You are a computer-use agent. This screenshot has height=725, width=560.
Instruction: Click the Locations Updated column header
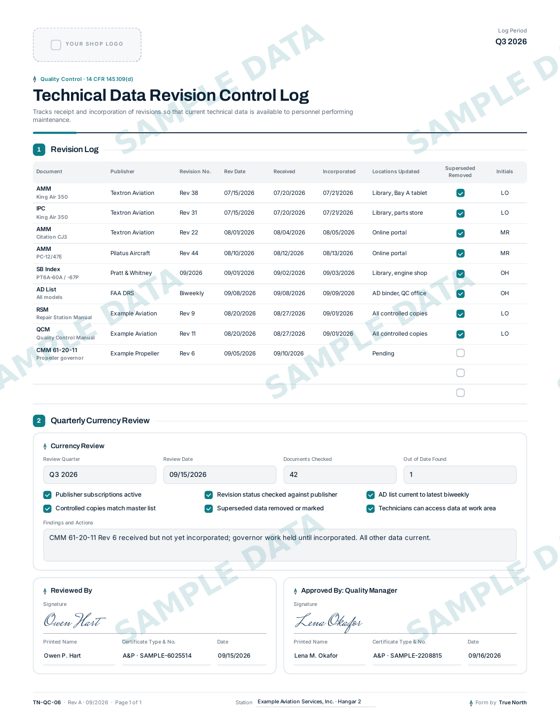(396, 172)
